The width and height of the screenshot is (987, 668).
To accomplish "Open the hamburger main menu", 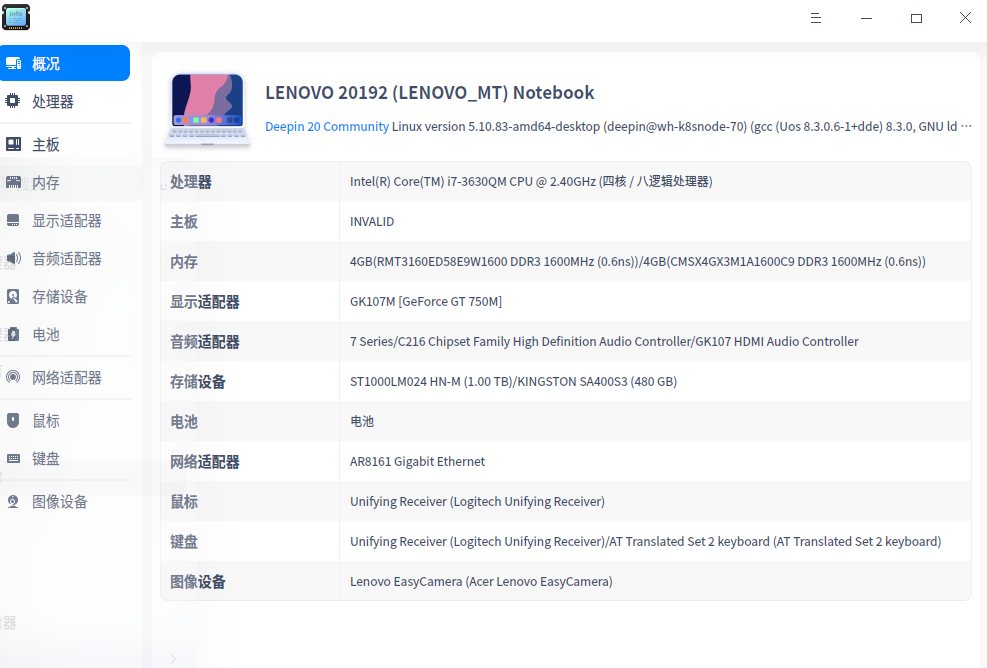I will (x=816, y=18).
